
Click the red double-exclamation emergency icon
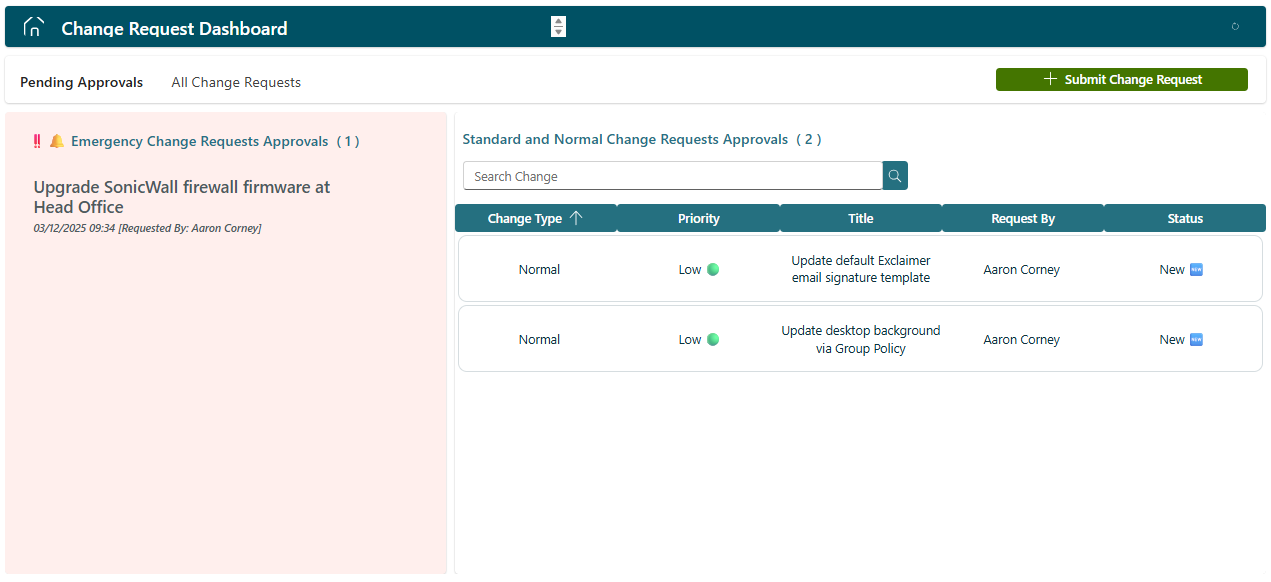pos(37,141)
